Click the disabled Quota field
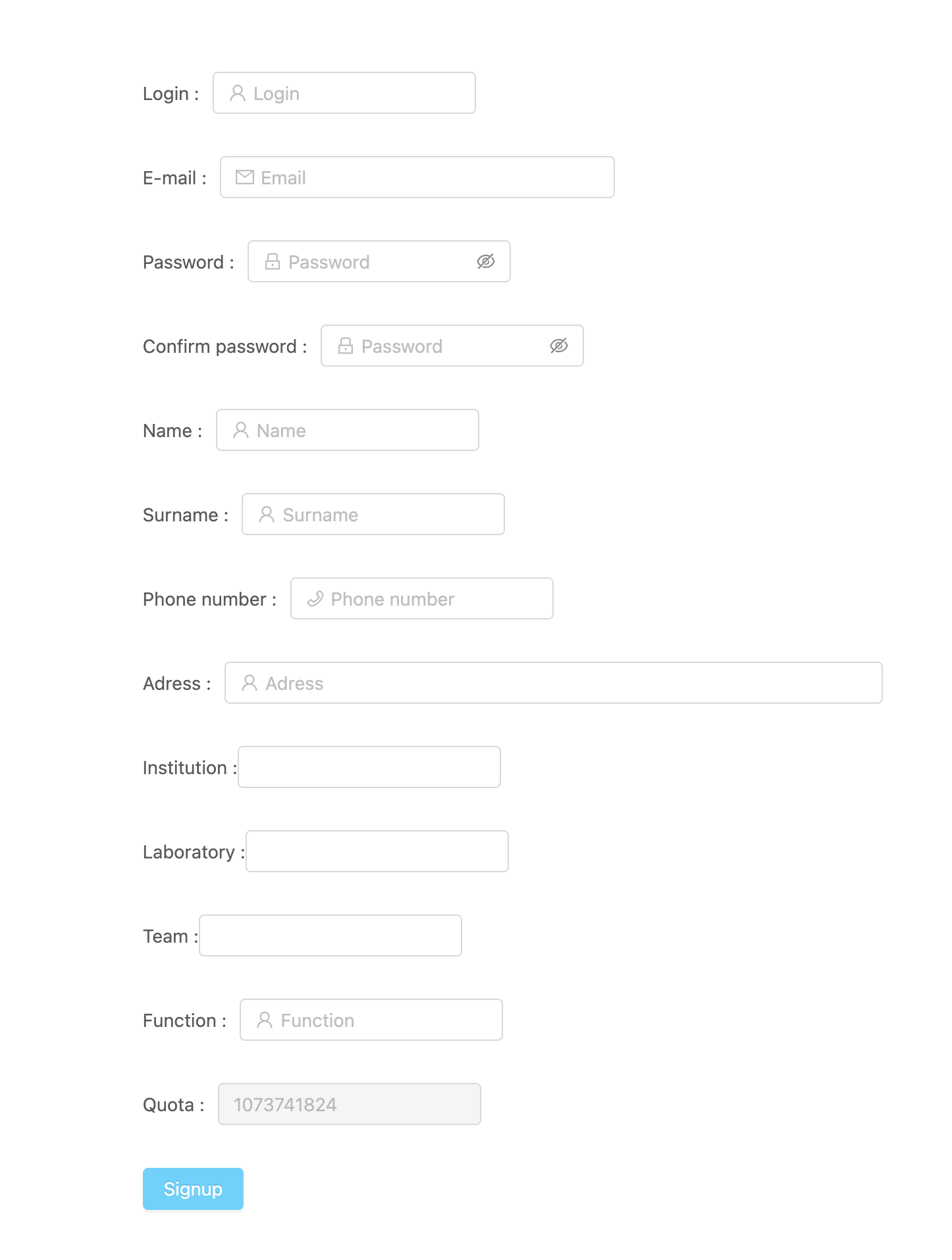This screenshot has height=1260, width=952. tap(350, 1104)
